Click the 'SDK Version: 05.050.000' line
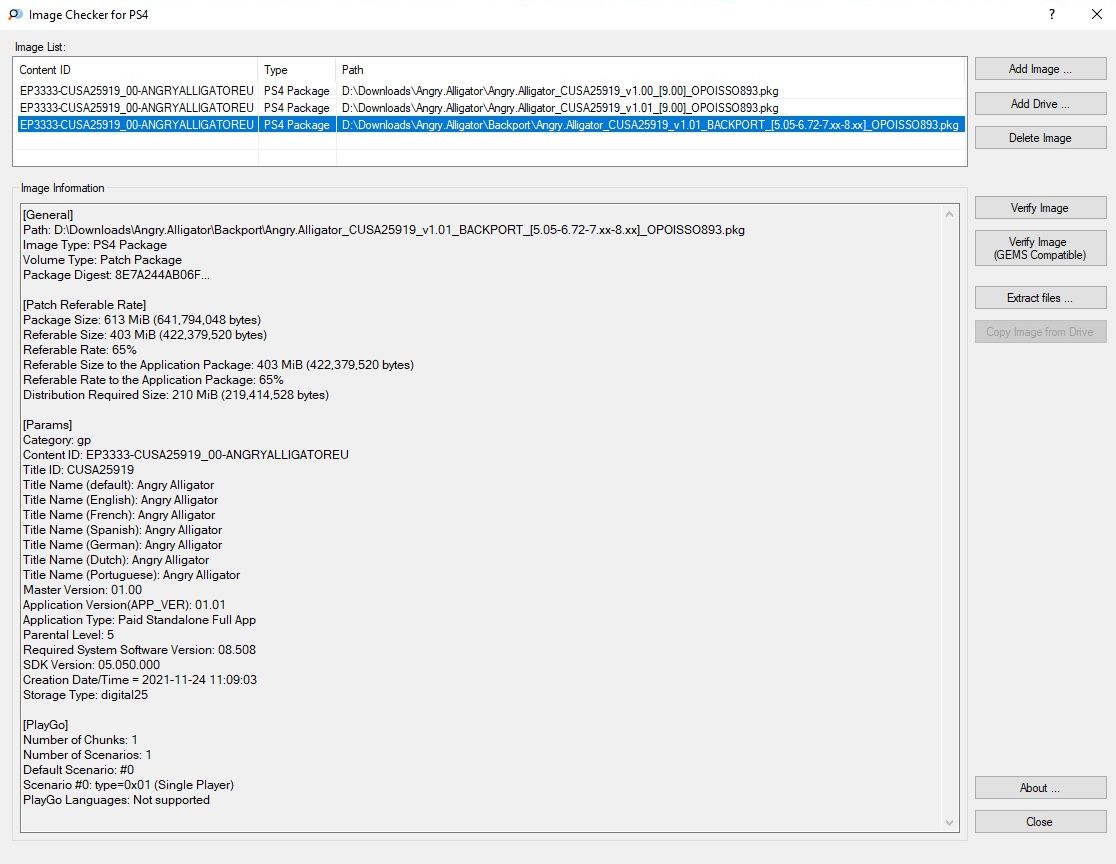This screenshot has width=1116, height=864. pos(92,664)
